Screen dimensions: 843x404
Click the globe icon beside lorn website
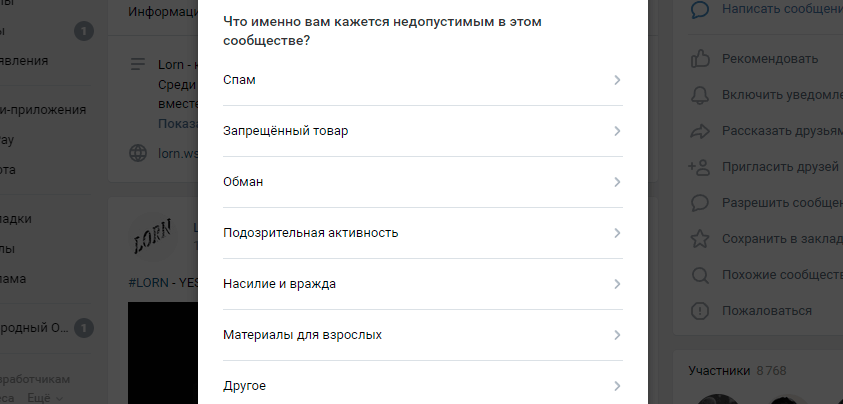138,153
